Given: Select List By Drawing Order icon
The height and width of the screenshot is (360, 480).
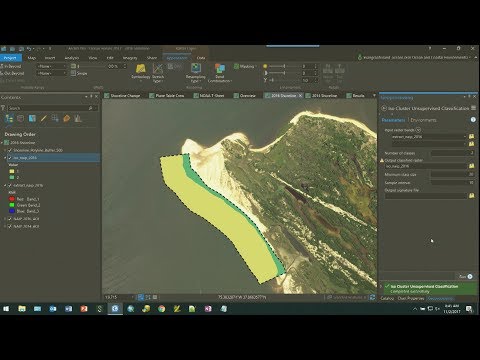Looking at the screenshot, I should 9,118.
